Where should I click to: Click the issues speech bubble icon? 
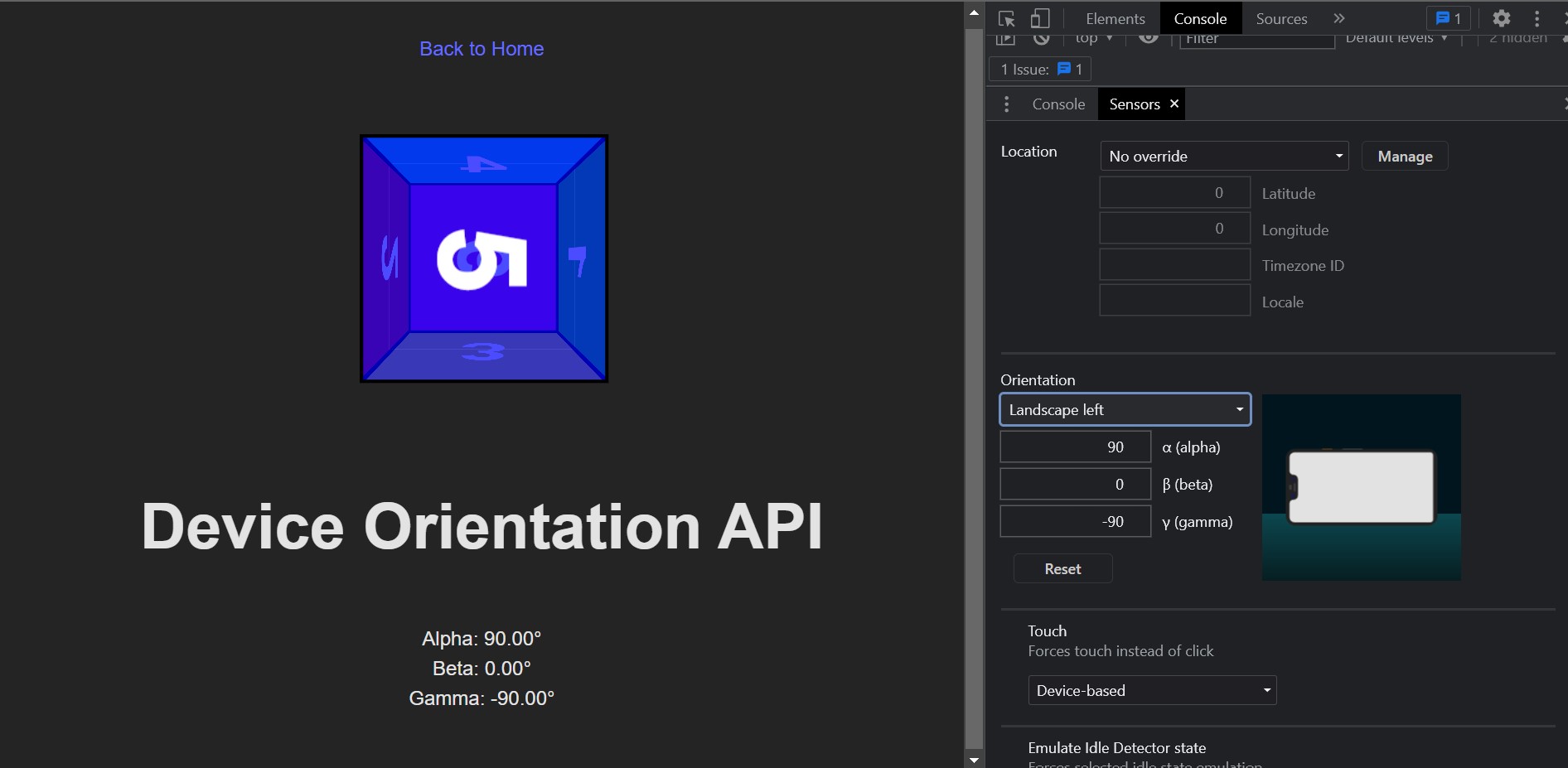(x=1449, y=18)
